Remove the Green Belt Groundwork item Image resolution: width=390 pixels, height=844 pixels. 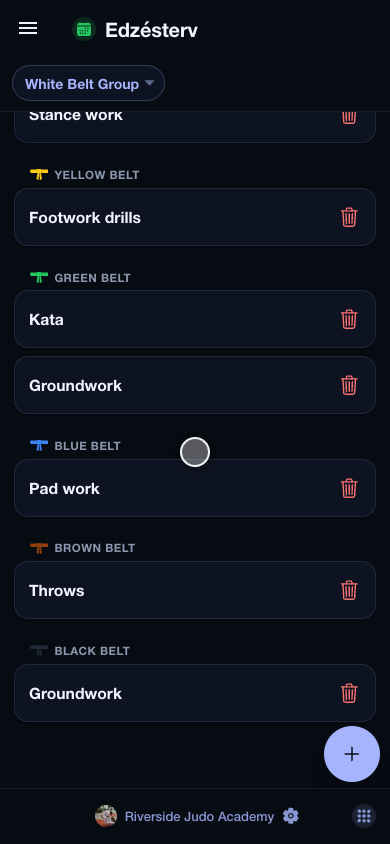pos(349,385)
